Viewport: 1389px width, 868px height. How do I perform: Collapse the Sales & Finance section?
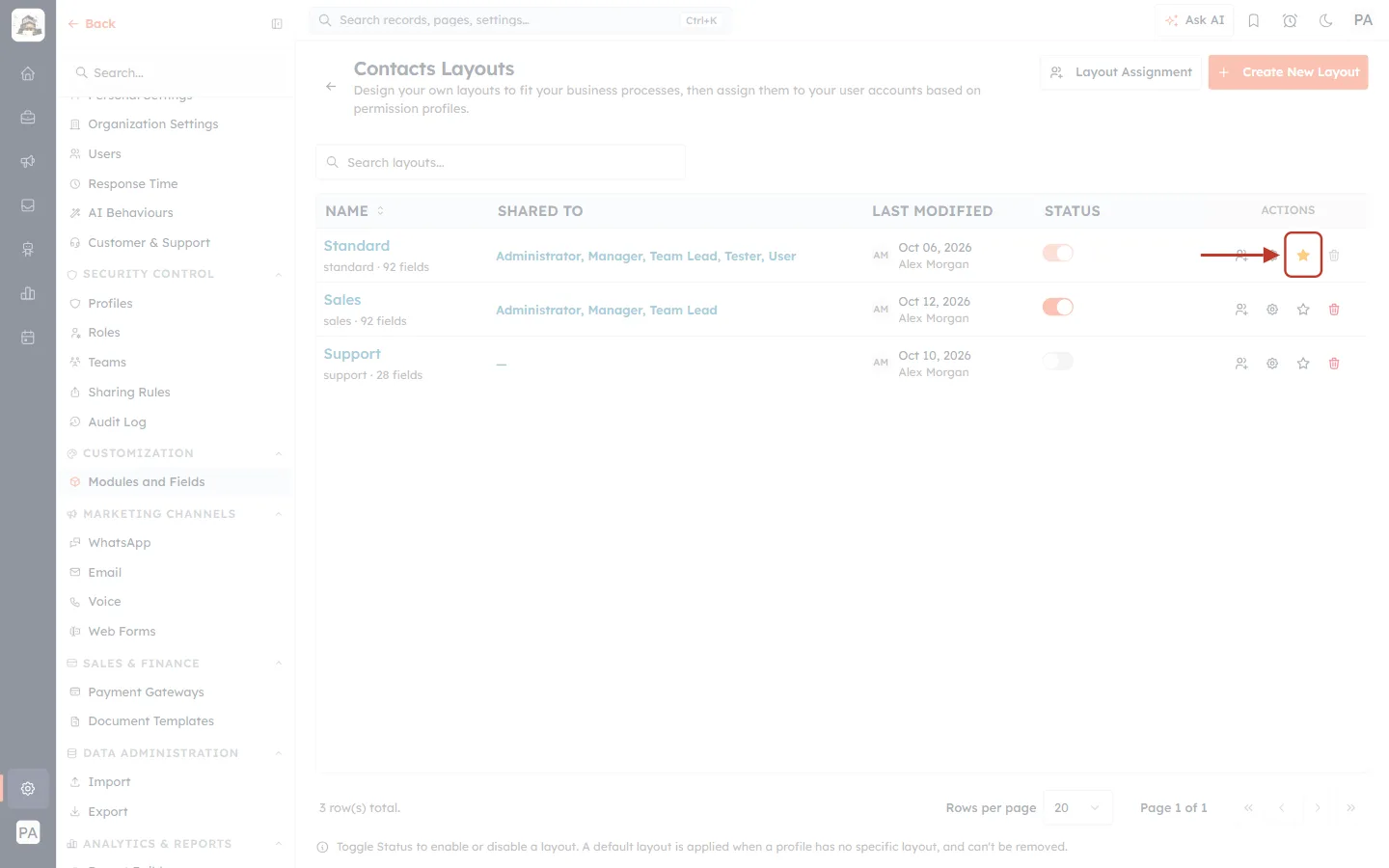click(x=279, y=664)
